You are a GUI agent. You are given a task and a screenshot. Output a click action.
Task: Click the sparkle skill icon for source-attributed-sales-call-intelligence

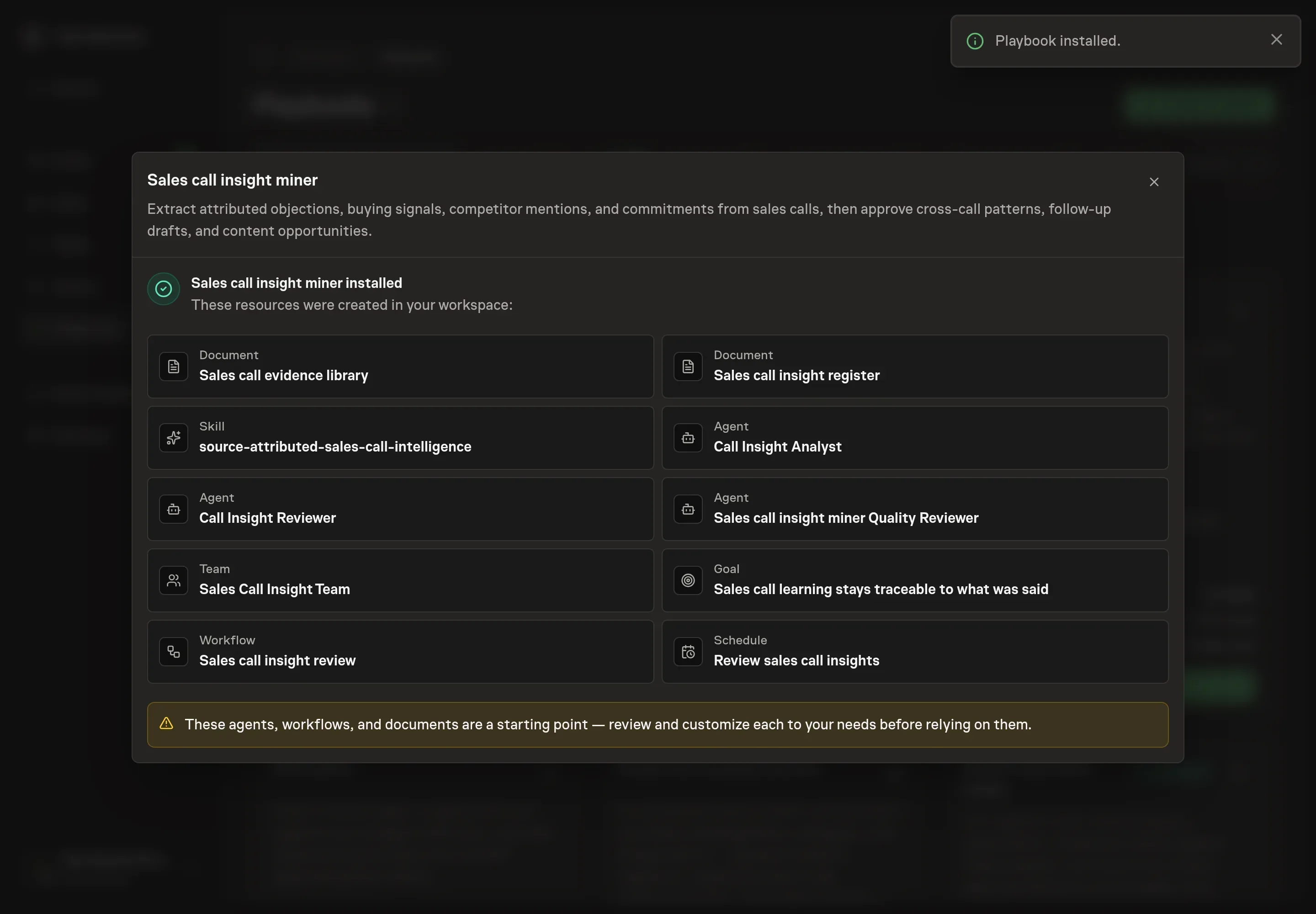[174, 438]
